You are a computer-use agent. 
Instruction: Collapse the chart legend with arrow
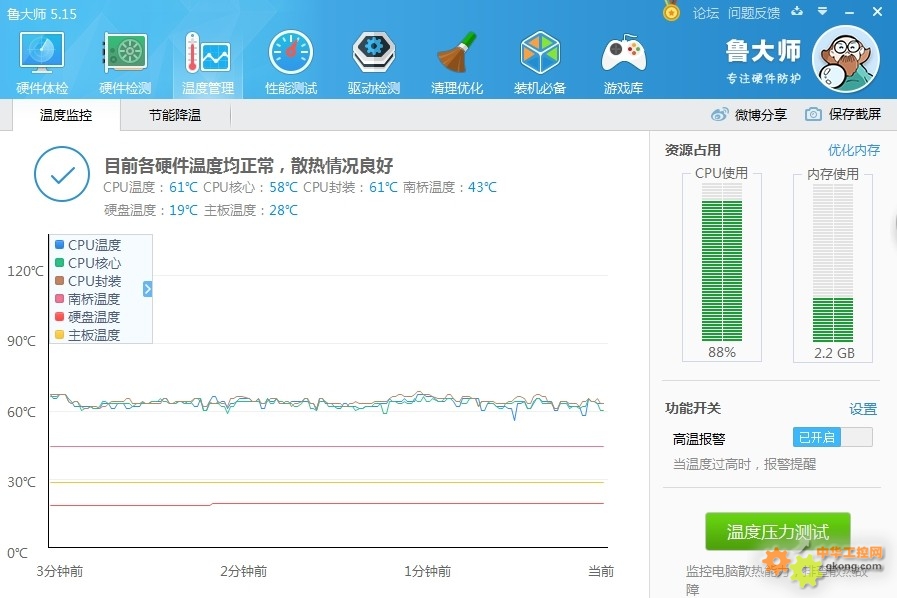click(x=147, y=289)
